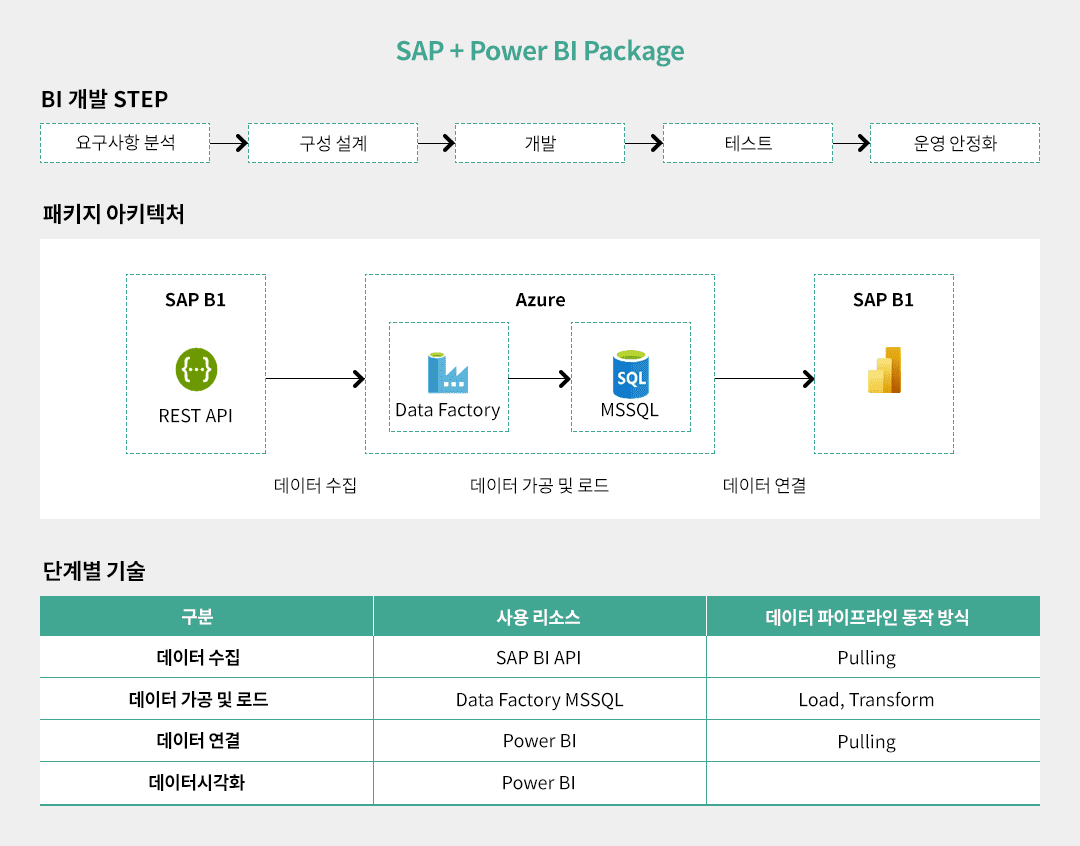Click the 단계별 기술 heading
Viewport: 1080px width, 846px height.
point(94,570)
